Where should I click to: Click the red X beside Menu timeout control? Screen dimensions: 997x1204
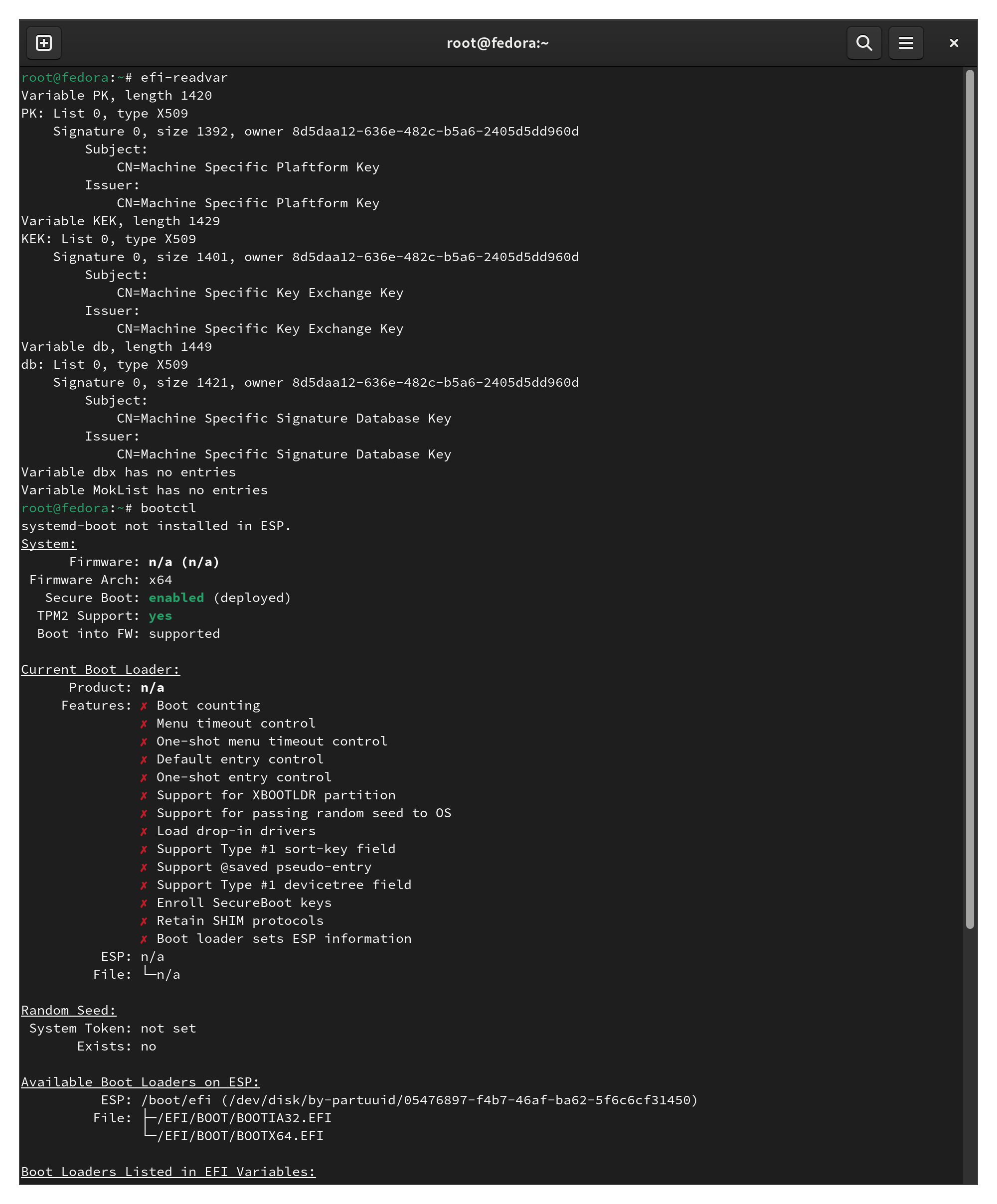click(144, 724)
